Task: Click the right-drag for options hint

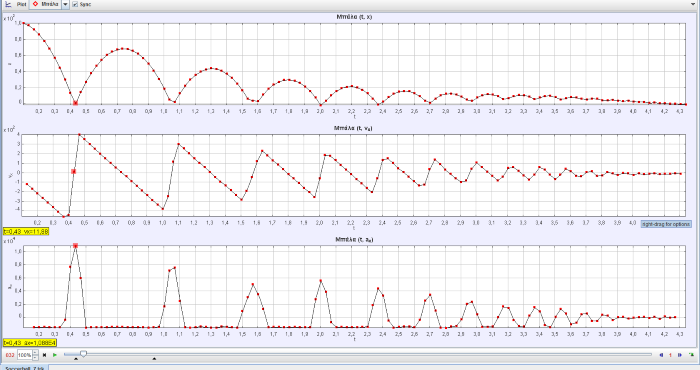Action: (x=666, y=224)
